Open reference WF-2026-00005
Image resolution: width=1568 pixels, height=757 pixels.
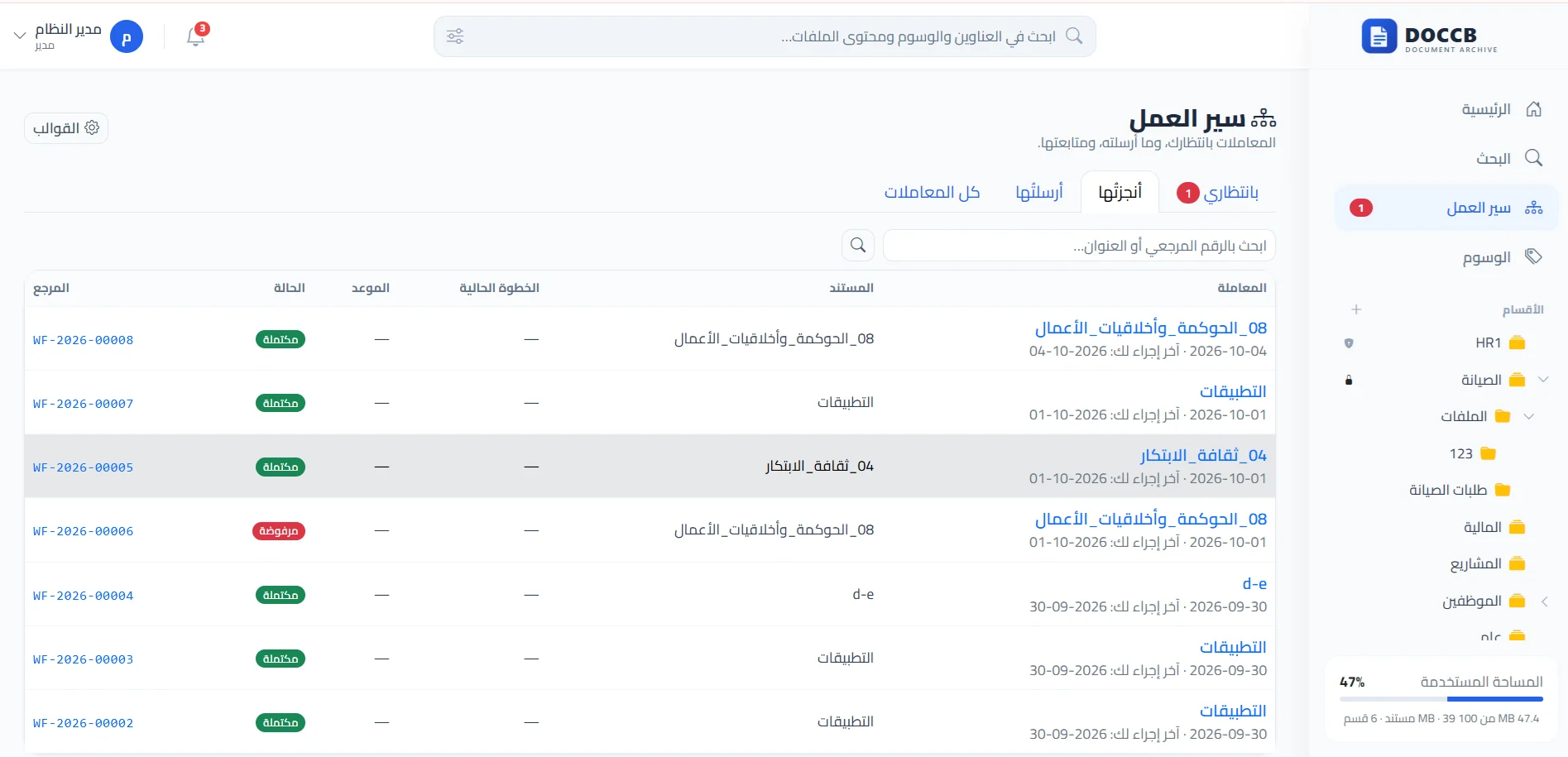[83, 467]
